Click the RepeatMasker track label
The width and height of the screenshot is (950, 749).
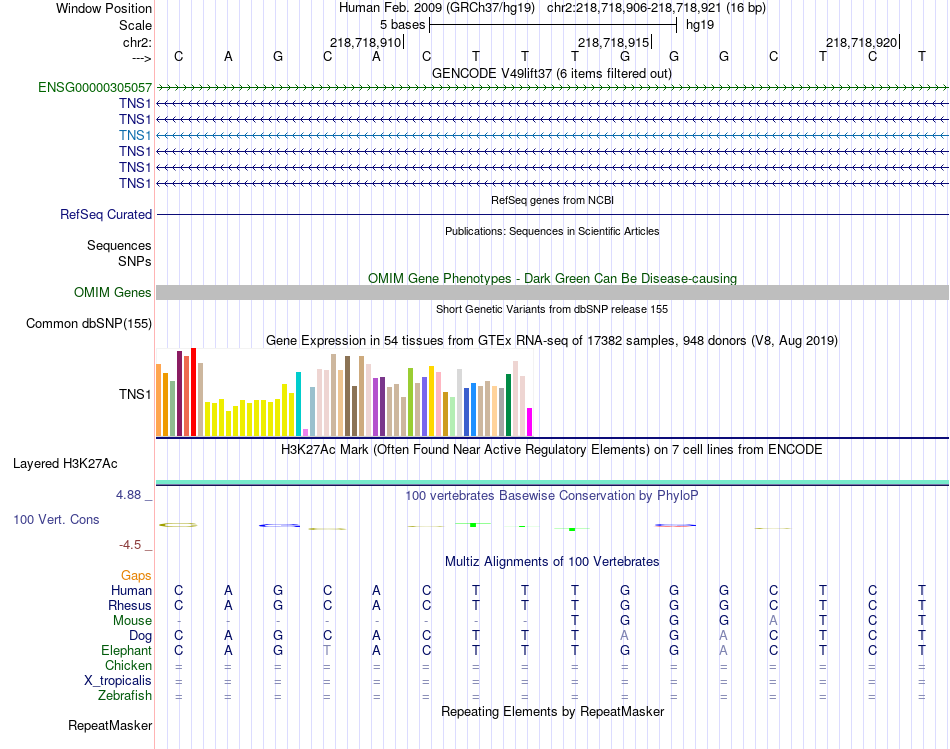click(x=110, y=726)
